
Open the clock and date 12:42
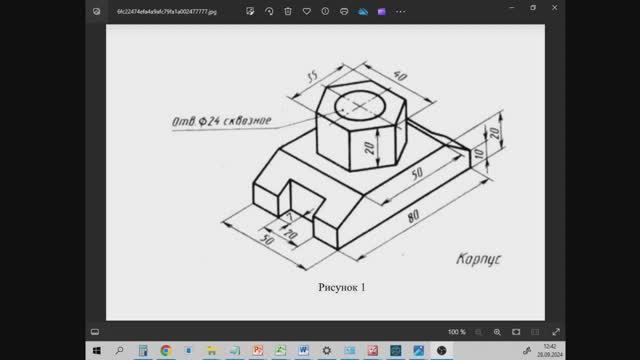point(550,351)
